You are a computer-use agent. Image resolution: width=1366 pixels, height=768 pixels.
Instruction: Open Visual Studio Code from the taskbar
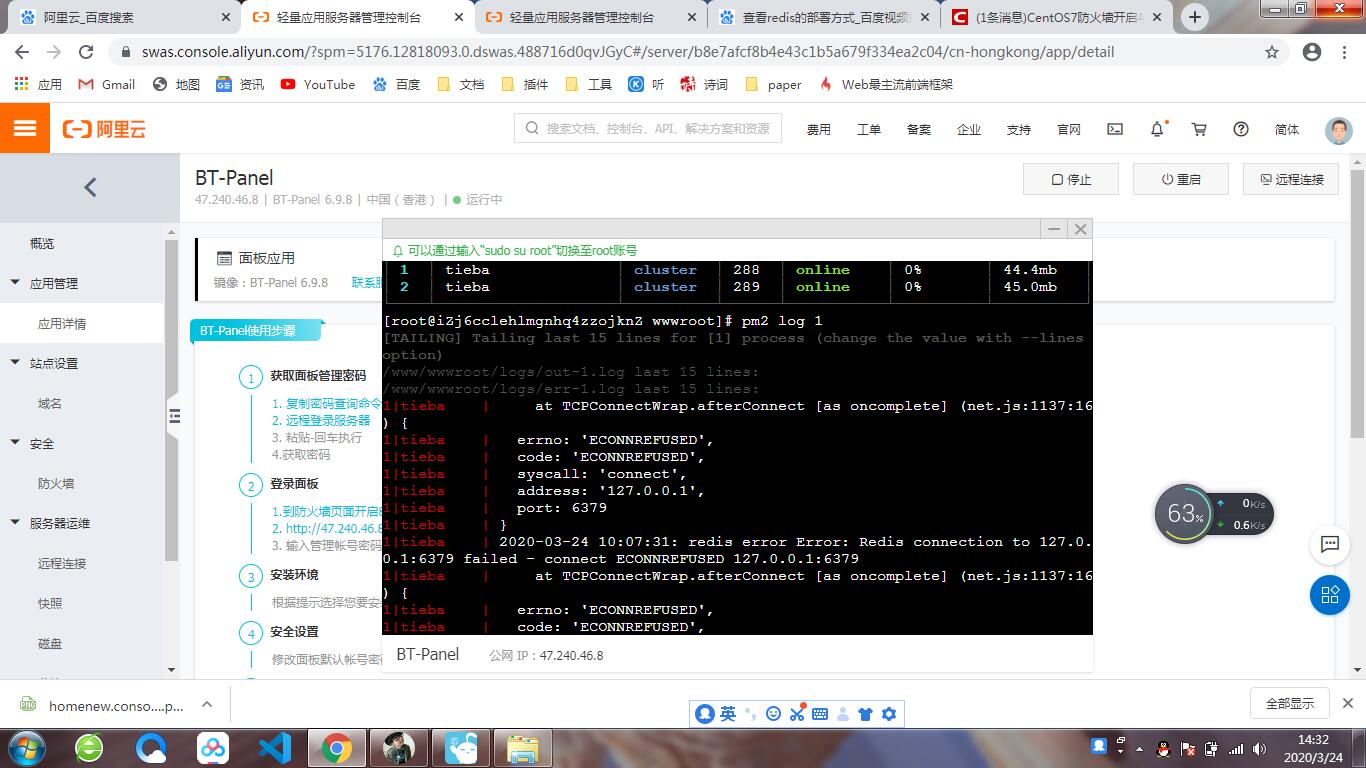pos(274,748)
